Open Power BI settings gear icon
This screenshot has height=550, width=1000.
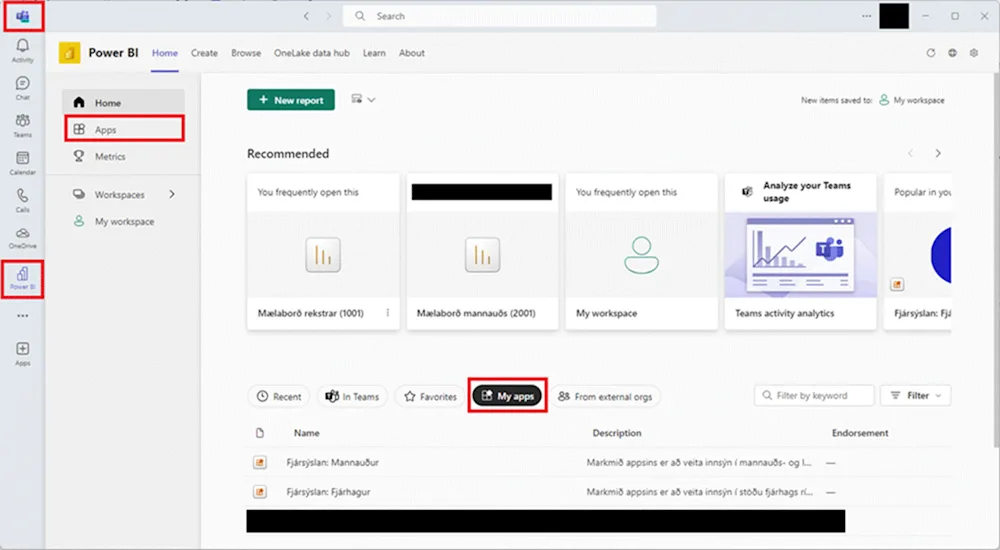[974, 53]
